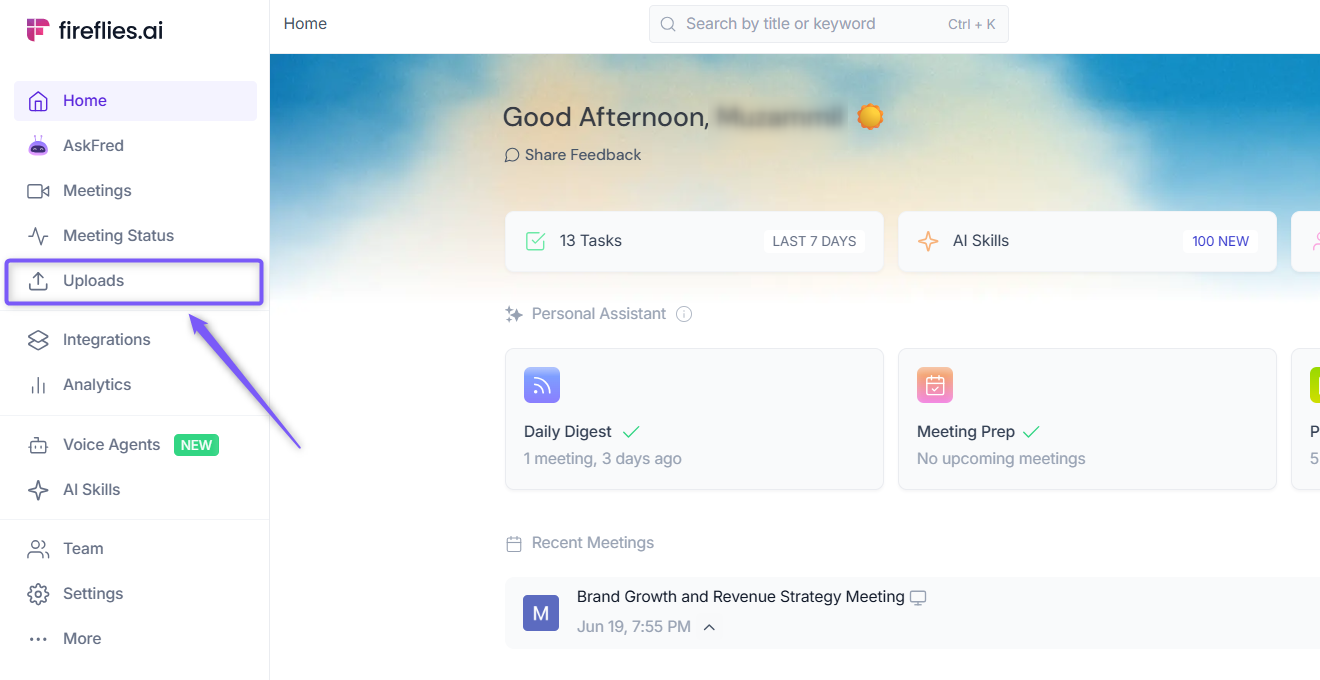Open Team in the sidebar
1320x680 pixels.
(135, 549)
